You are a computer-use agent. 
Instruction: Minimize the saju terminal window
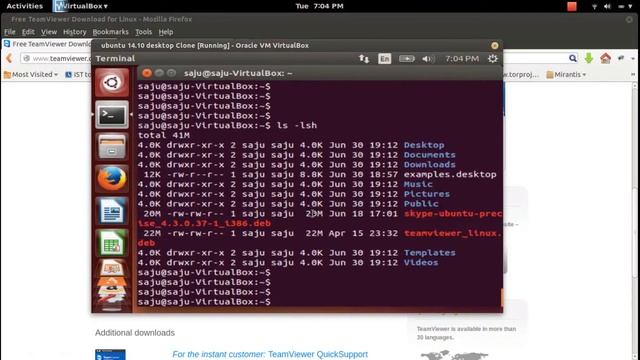[159, 73]
